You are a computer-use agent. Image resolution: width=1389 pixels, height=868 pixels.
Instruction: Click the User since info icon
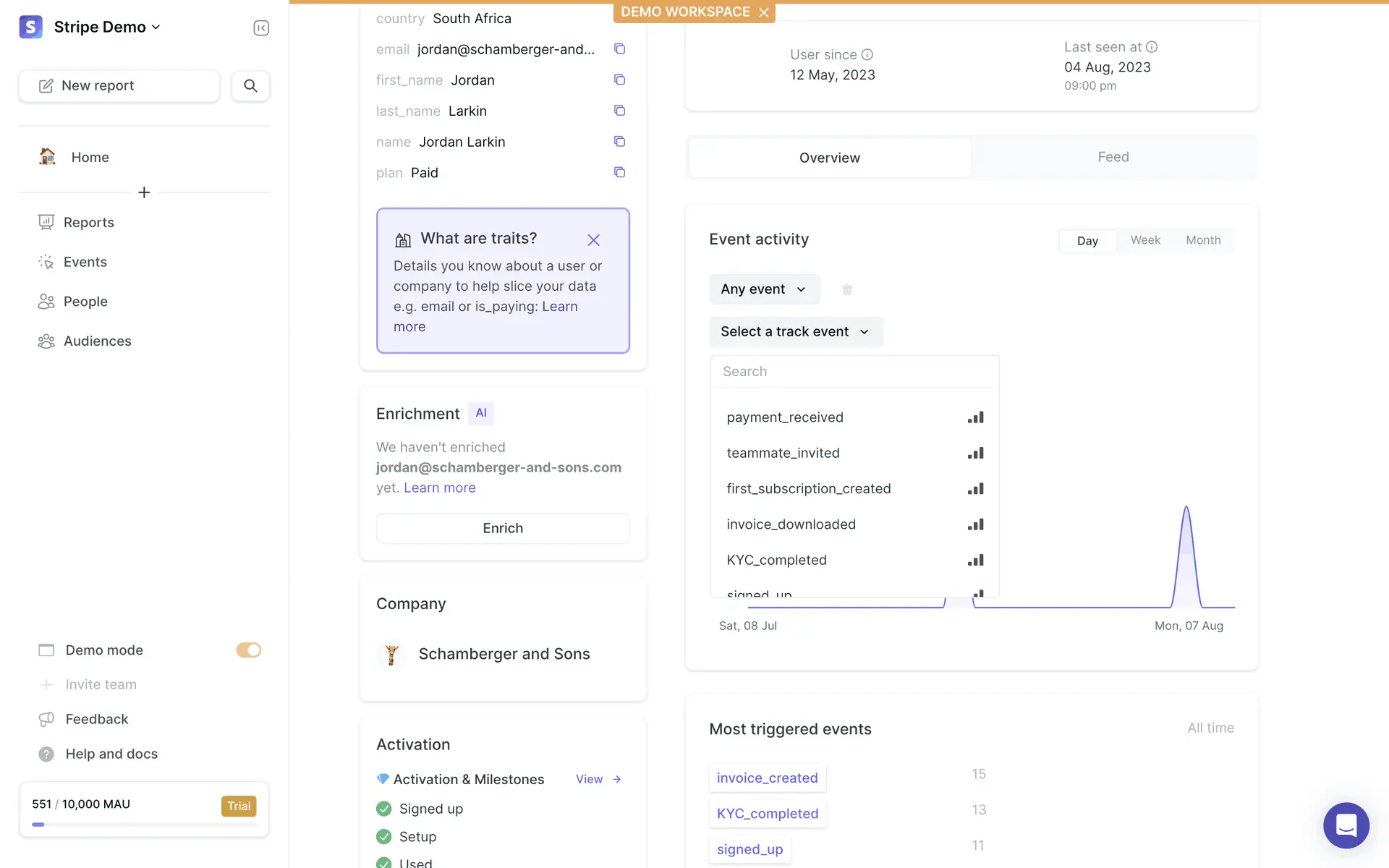coord(867,54)
